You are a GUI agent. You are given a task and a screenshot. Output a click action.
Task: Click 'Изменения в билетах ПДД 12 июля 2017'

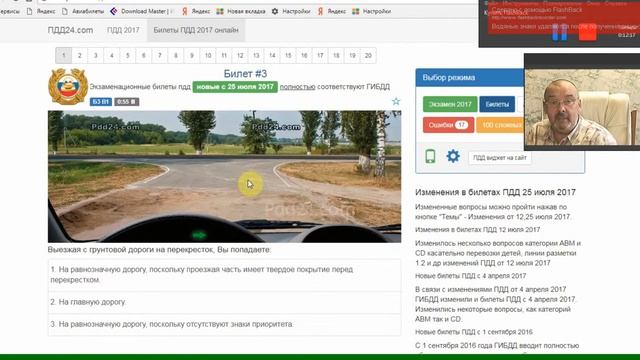(477, 230)
